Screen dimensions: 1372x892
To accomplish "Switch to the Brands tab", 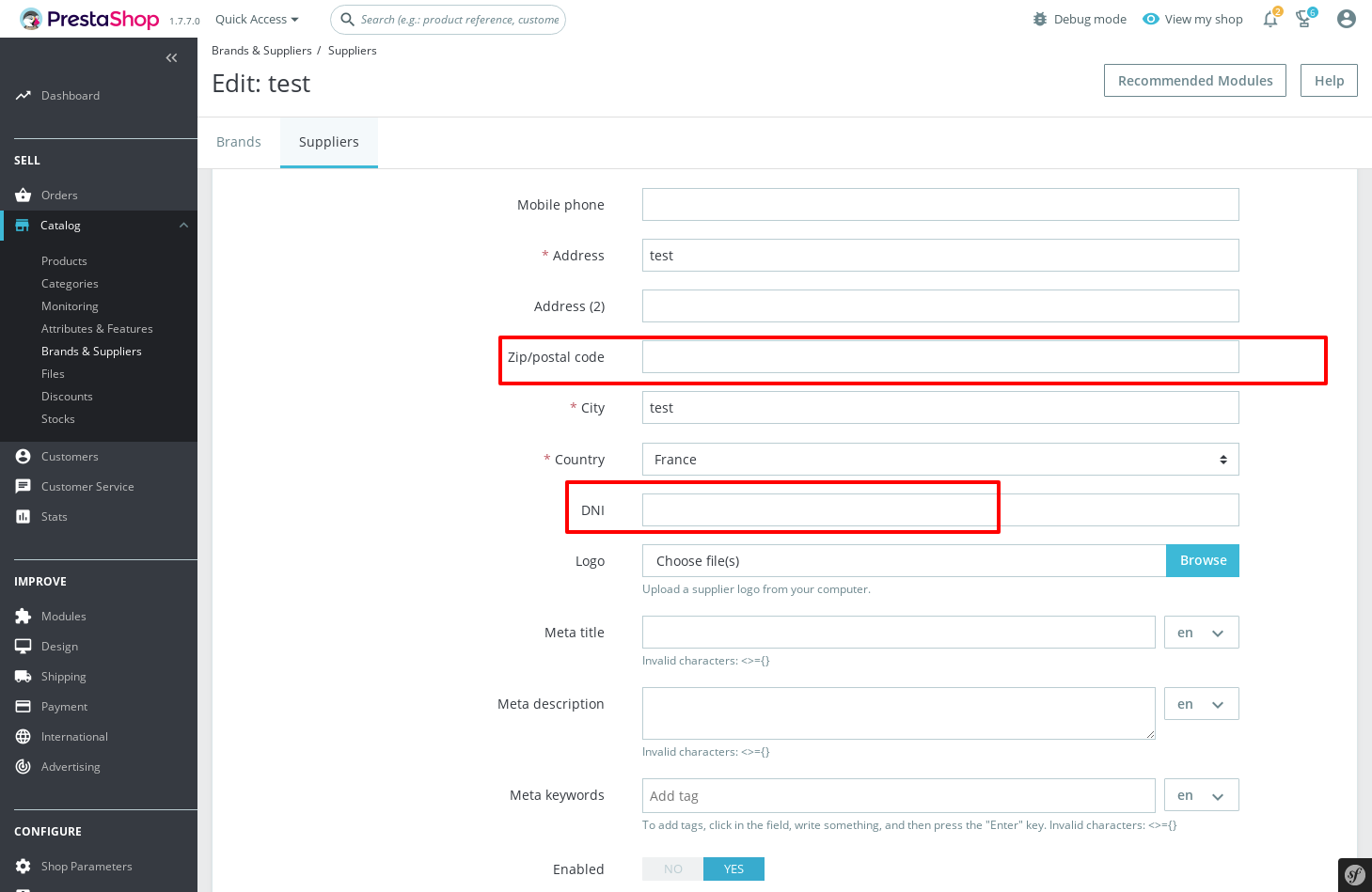I will (239, 142).
